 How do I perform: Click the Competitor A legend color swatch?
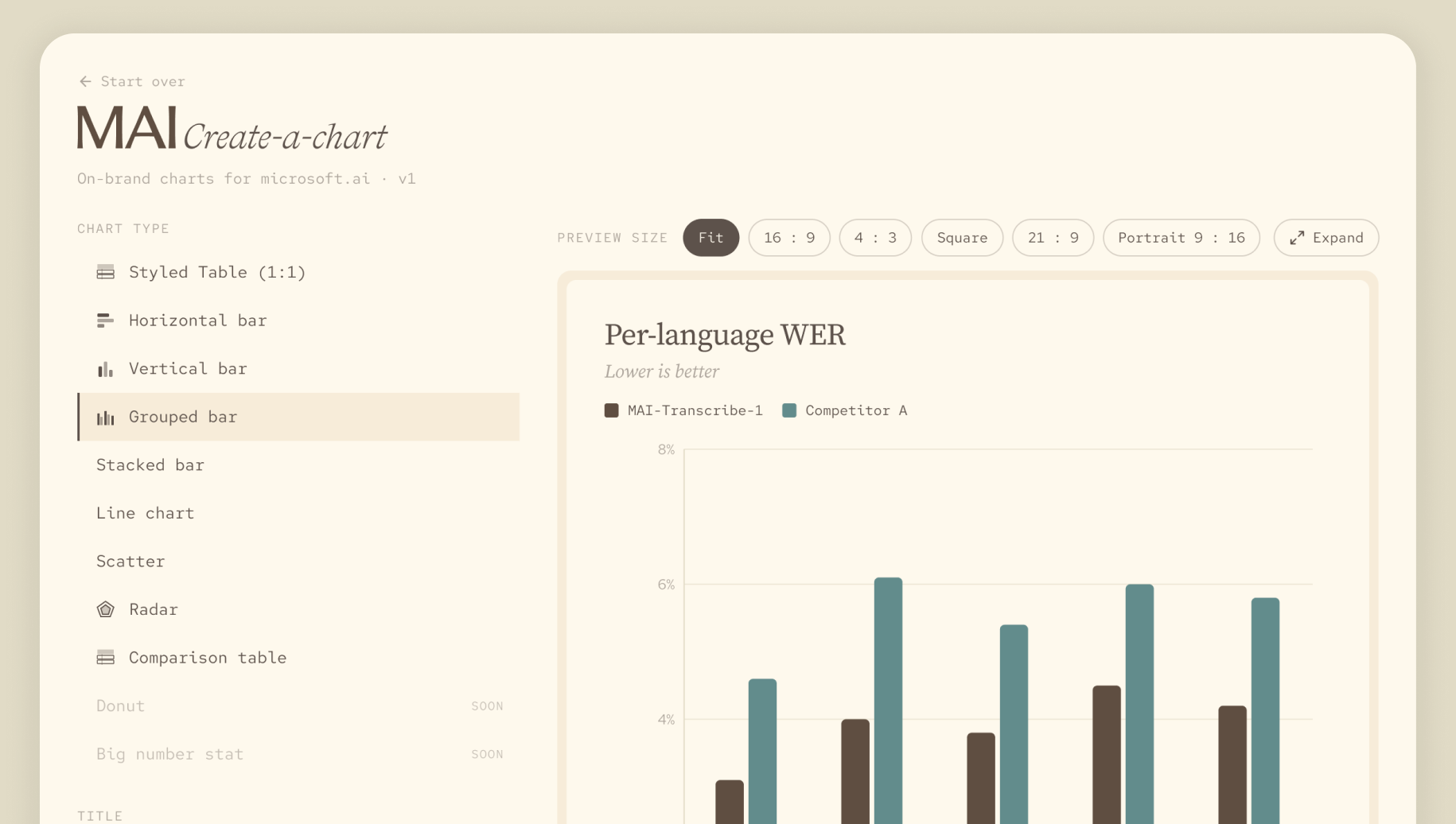coord(789,410)
